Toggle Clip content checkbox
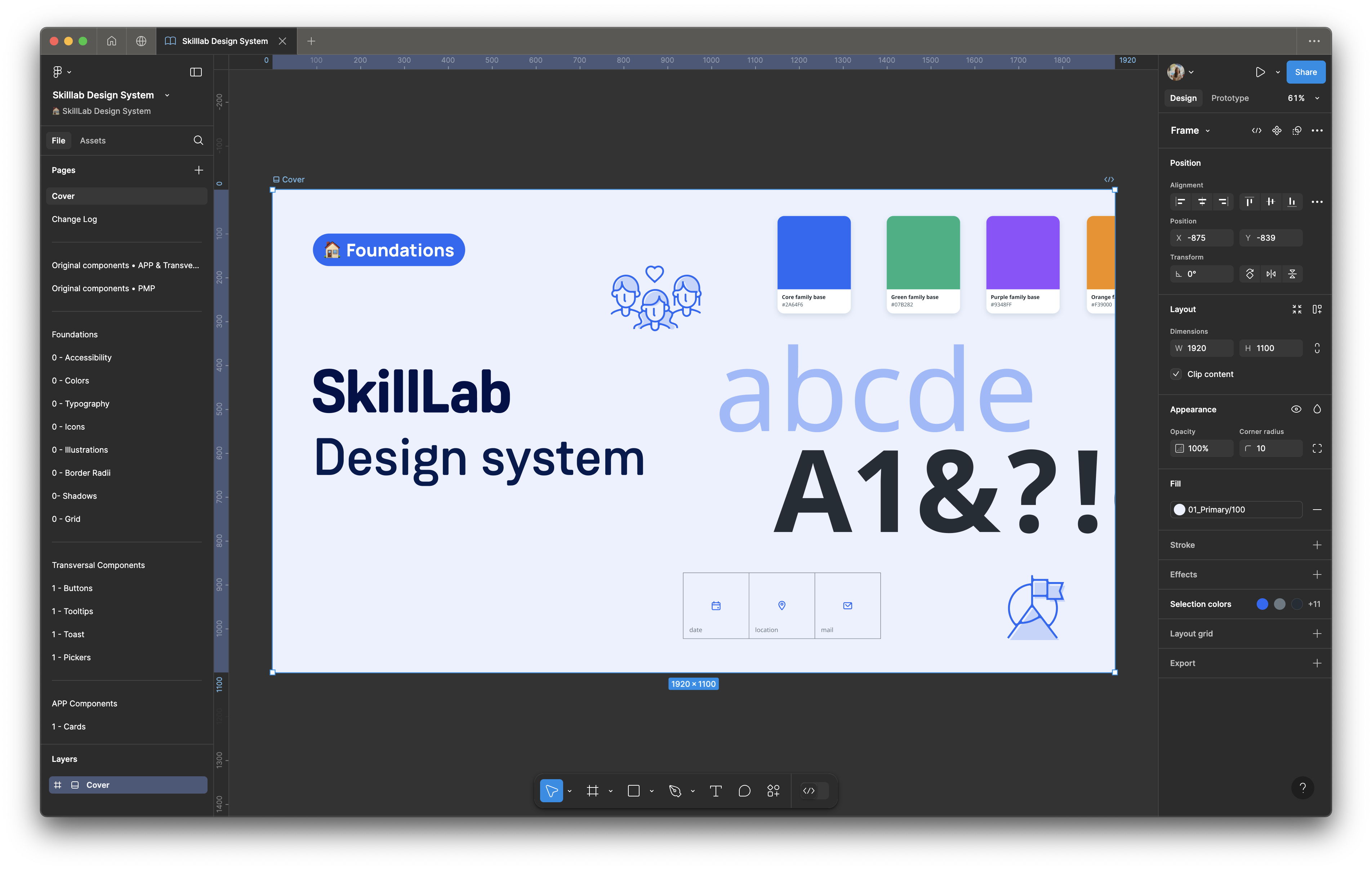The height and width of the screenshot is (870, 1372). (1176, 374)
